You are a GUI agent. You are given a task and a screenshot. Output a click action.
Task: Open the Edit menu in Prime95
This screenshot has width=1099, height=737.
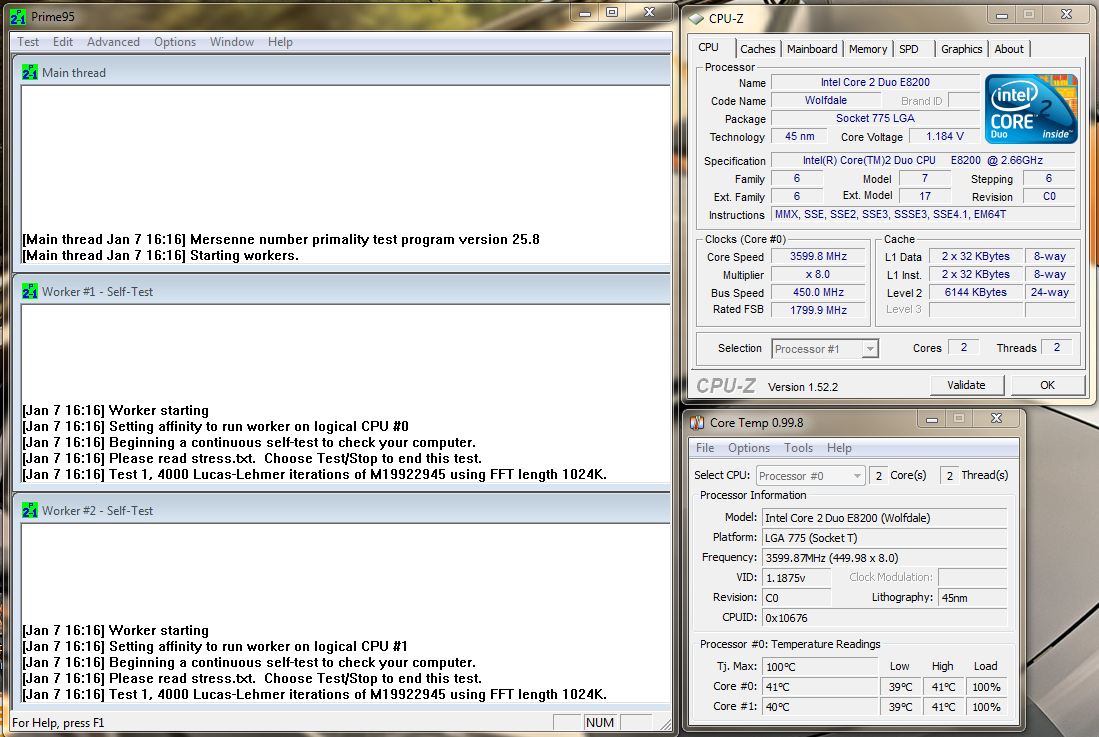click(62, 42)
